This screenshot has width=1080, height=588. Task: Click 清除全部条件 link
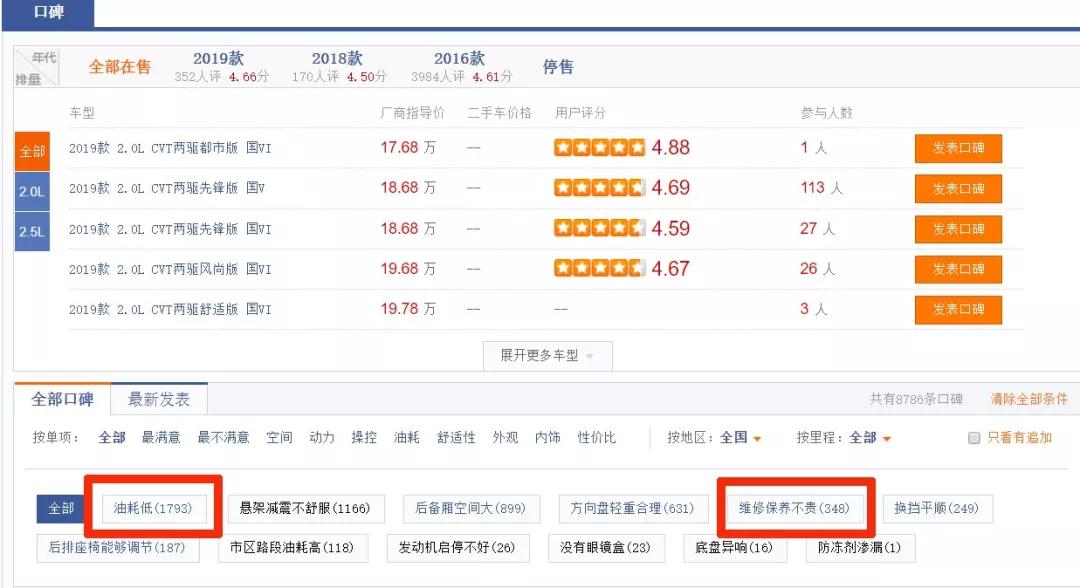1029,399
